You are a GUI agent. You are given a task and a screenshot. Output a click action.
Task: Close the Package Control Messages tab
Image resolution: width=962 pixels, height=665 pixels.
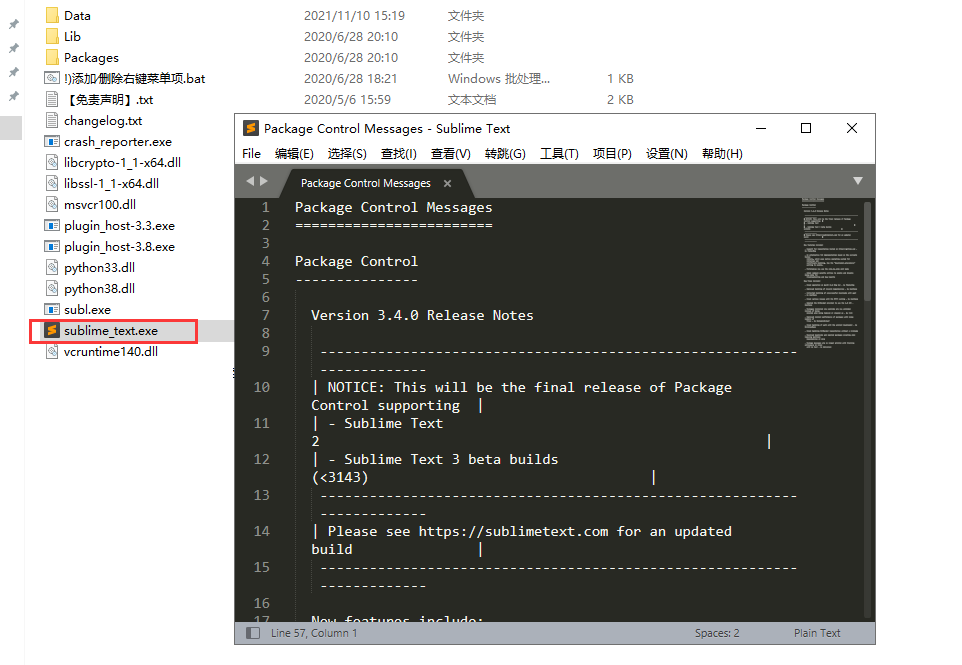tap(447, 183)
